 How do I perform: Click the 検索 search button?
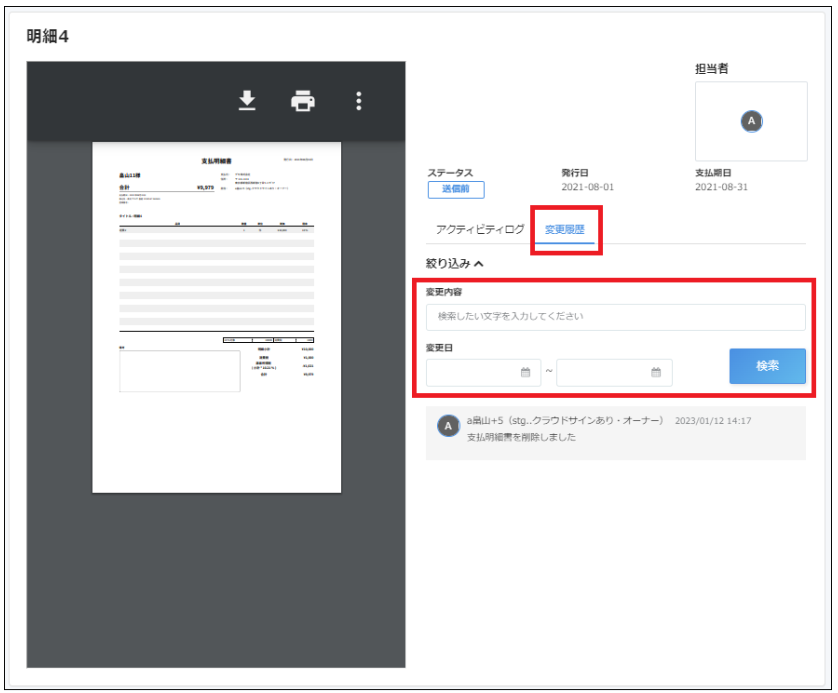click(x=767, y=366)
